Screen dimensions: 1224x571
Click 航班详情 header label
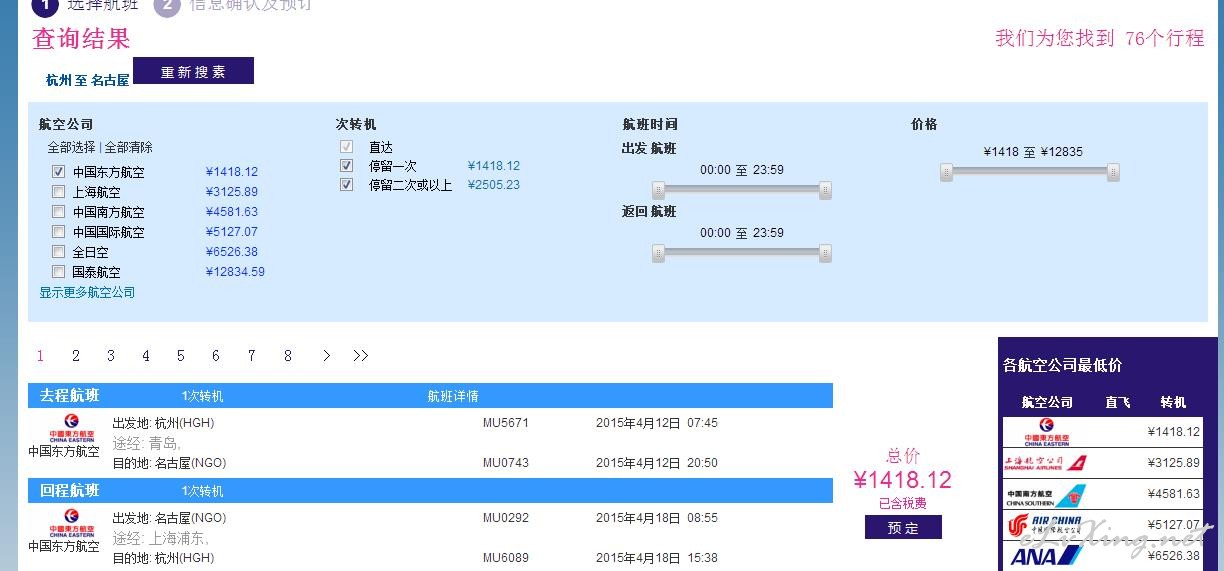(453, 396)
